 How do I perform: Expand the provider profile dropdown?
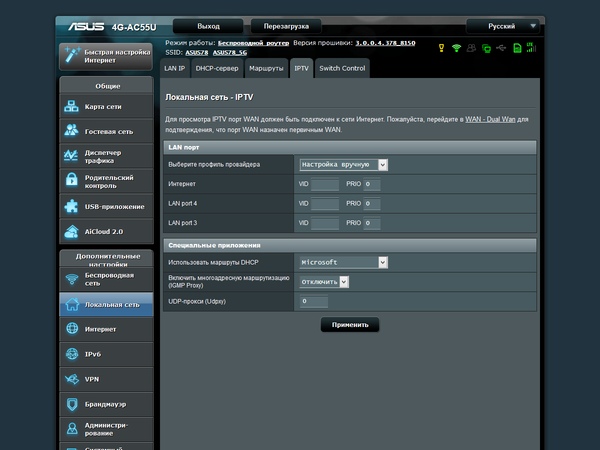pos(343,164)
